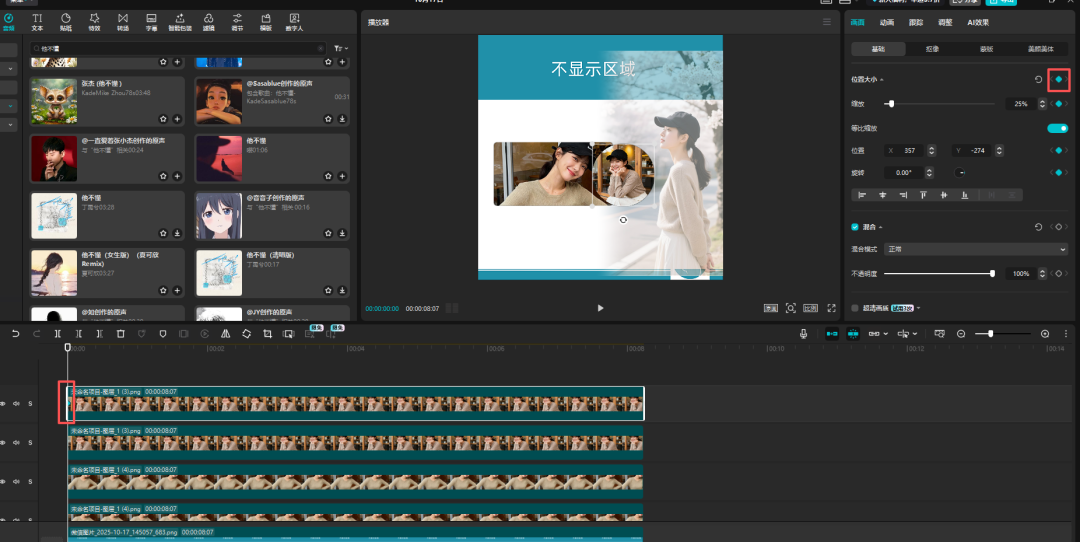The width and height of the screenshot is (1080, 542).
Task: Click the delete trash icon in timeline toolbar
Action: (x=120, y=333)
